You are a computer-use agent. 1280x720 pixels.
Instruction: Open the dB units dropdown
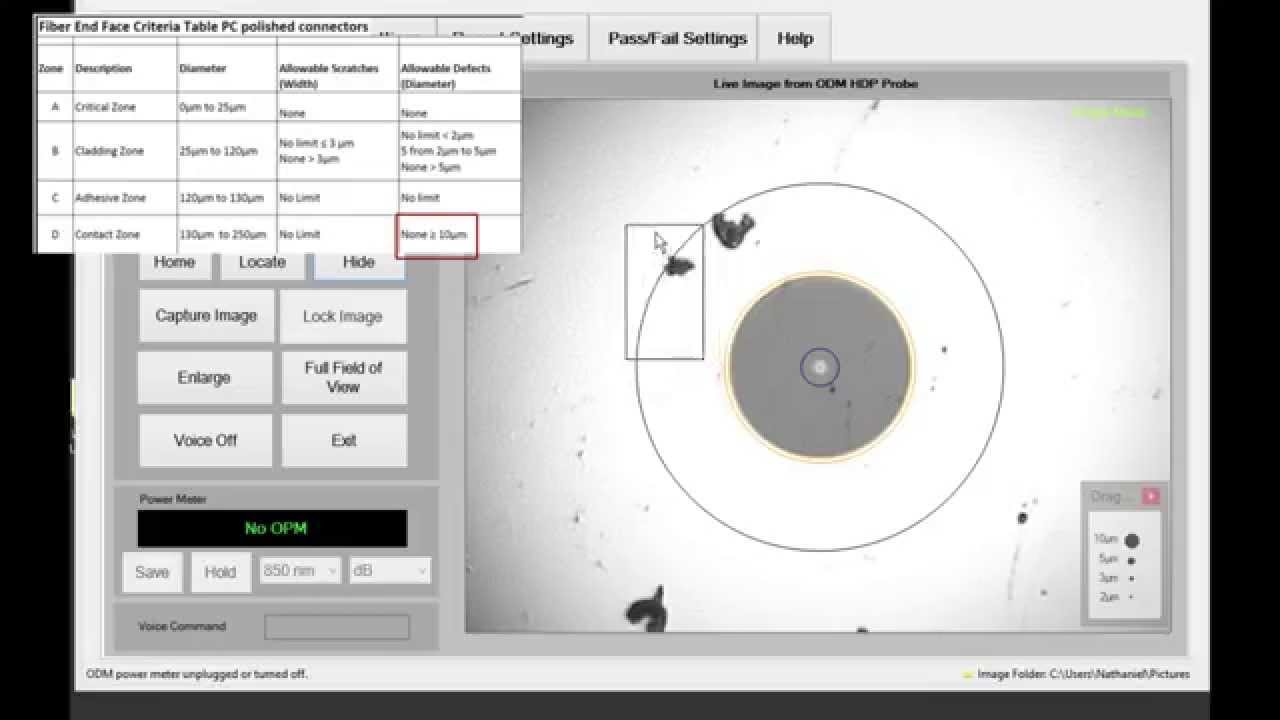(x=390, y=570)
